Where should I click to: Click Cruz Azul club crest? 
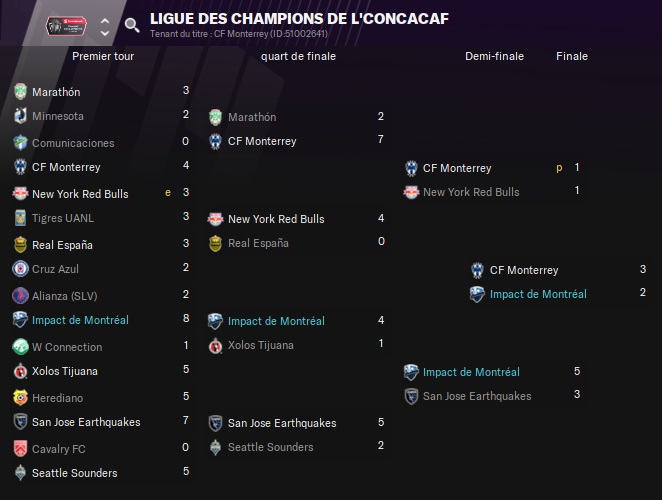(20, 269)
